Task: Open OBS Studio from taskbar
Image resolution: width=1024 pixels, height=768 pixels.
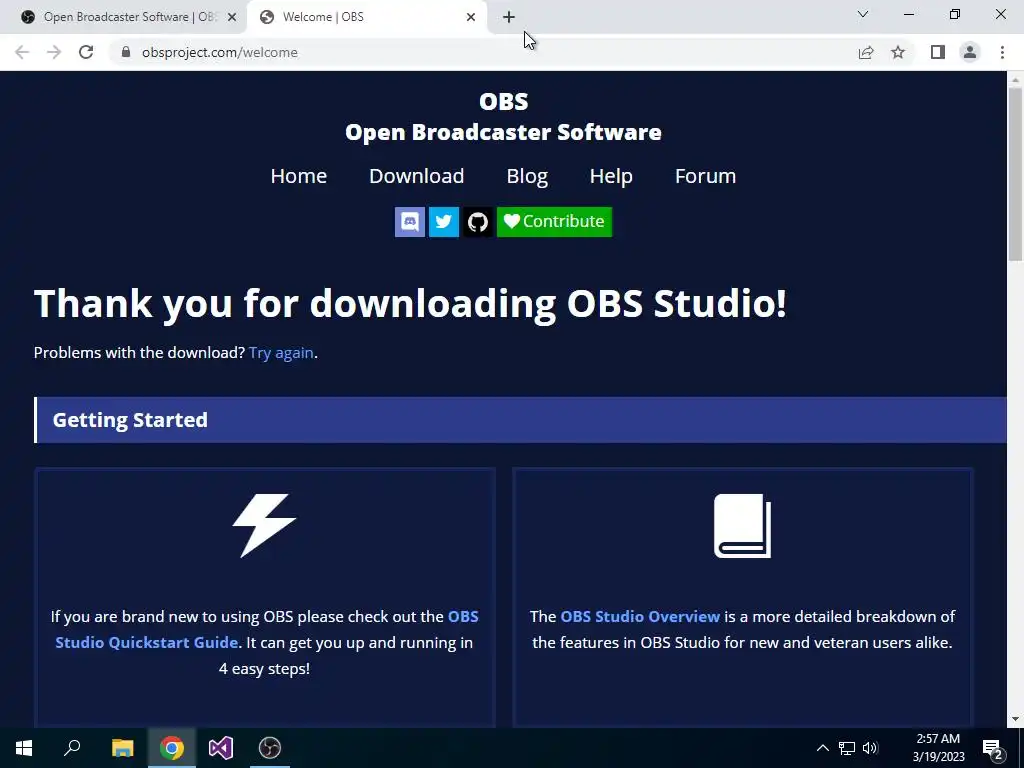Action: 270,748
